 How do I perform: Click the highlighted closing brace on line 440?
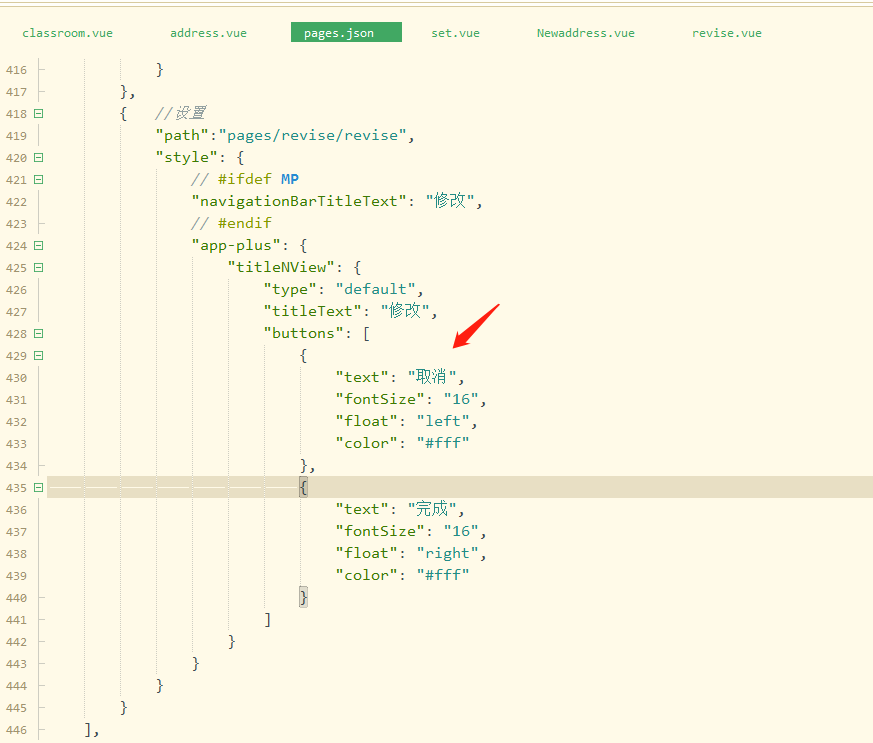[x=303, y=597]
